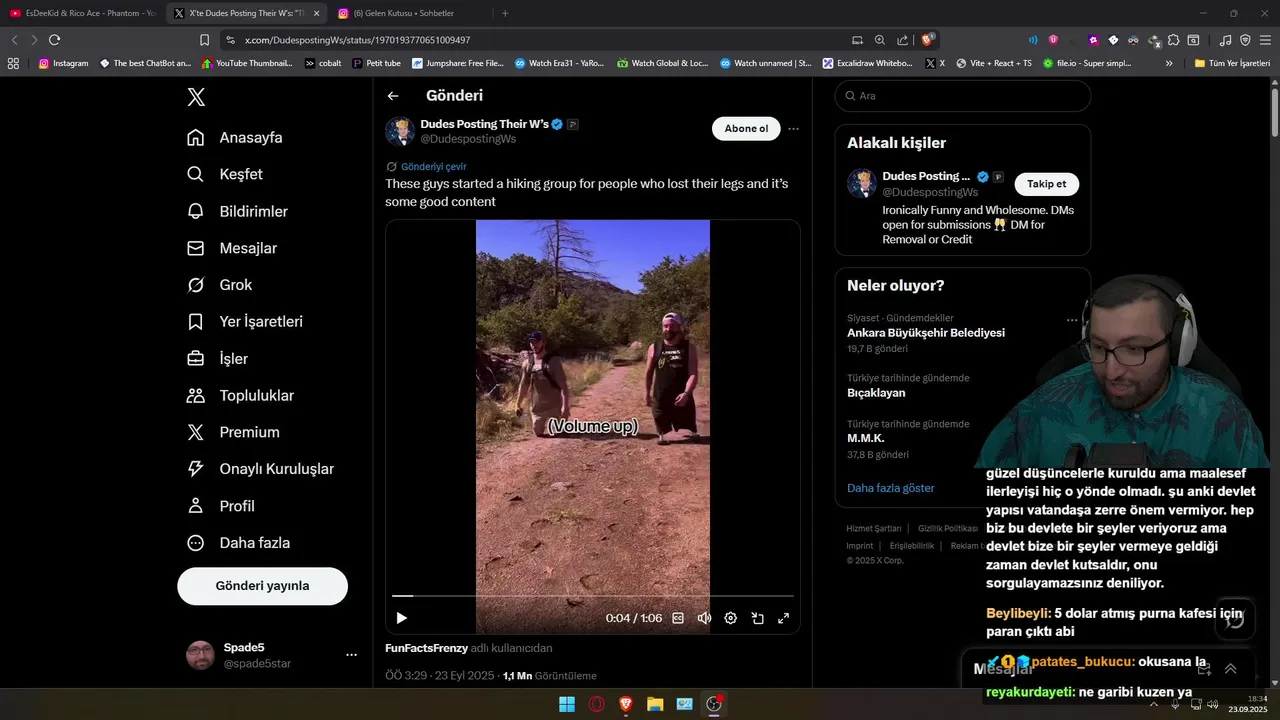Bookmark this page via address bar icon
The height and width of the screenshot is (720, 1280).
point(204,40)
